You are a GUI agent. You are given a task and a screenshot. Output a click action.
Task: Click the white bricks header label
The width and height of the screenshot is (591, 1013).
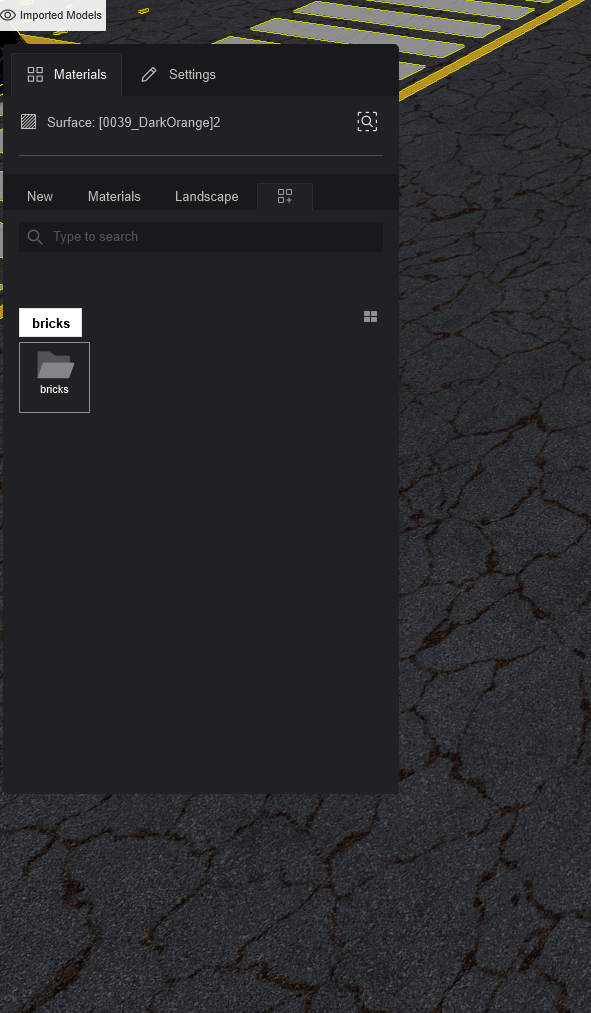(50, 322)
